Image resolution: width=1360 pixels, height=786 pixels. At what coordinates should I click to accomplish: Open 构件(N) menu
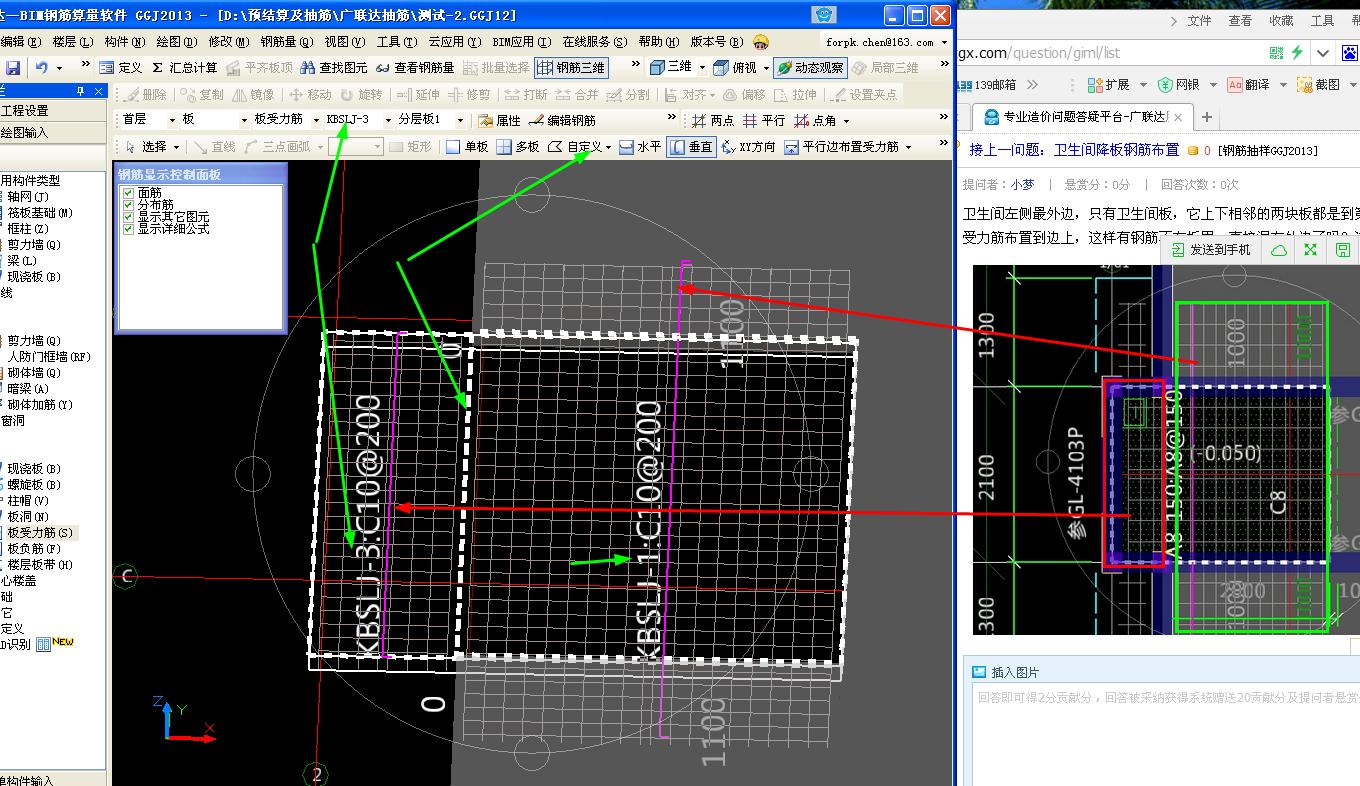pyautogui.click(x=124, y=41)
